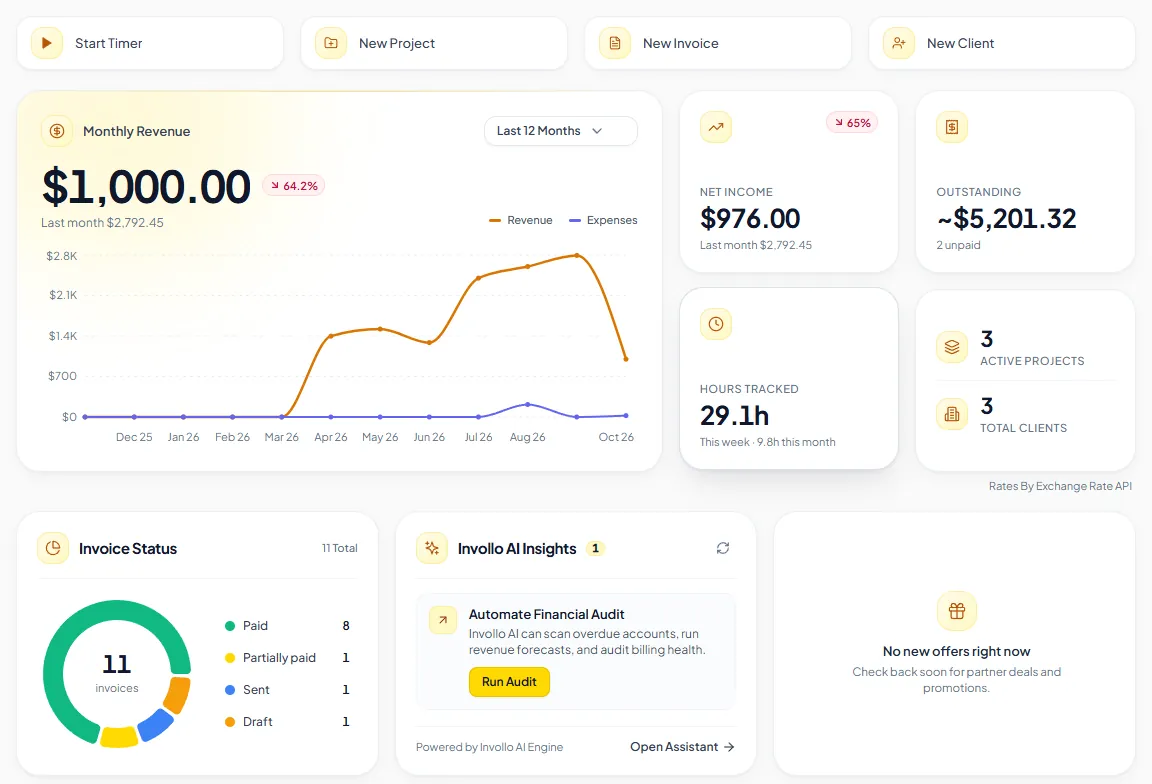Click the 29.1h hours tracked value
Image resolution: width=1152 pixels, height=784 pixels.
[734, 415]
